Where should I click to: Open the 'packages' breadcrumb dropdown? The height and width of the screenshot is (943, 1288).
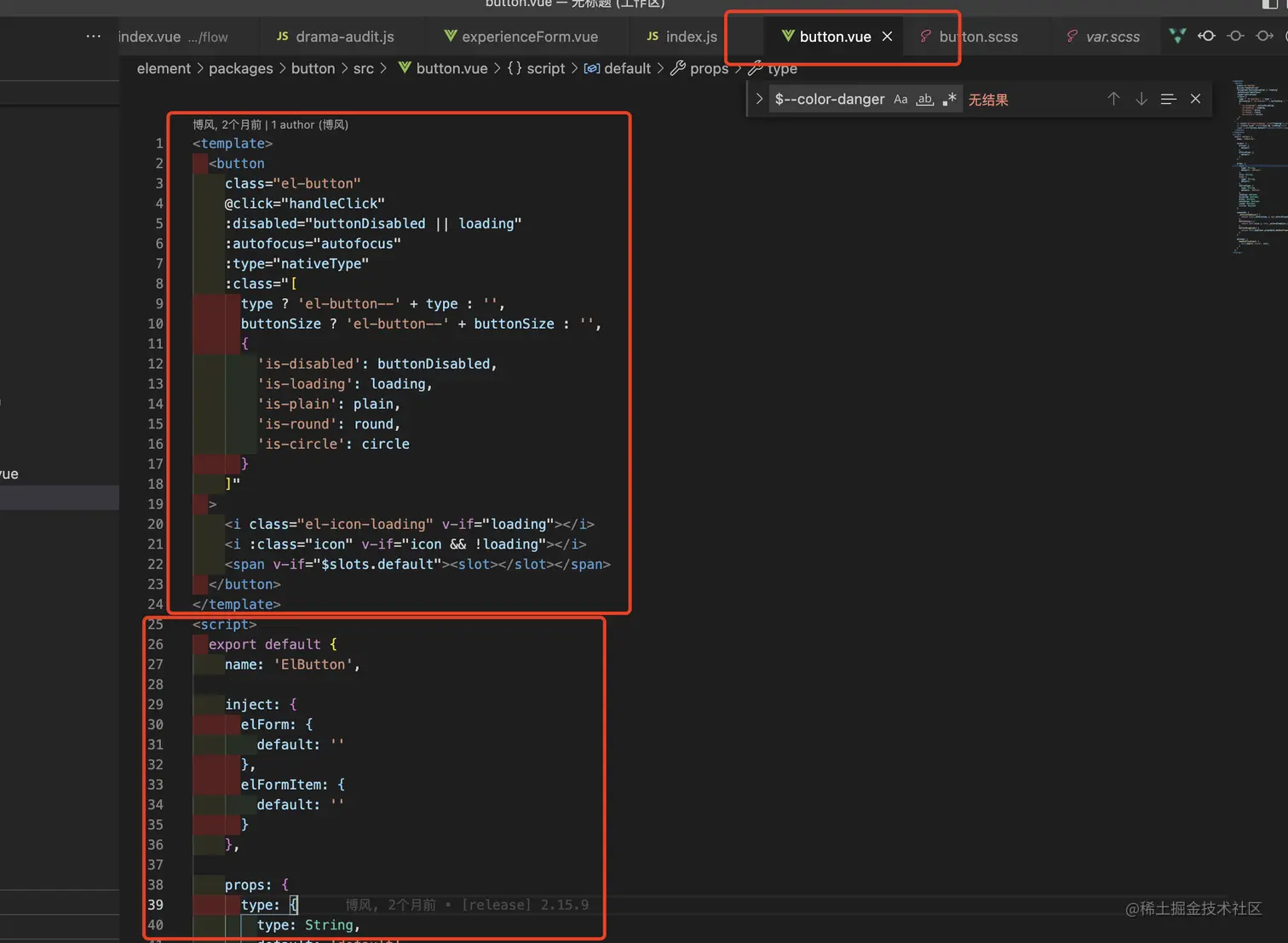tap(241, 68)
